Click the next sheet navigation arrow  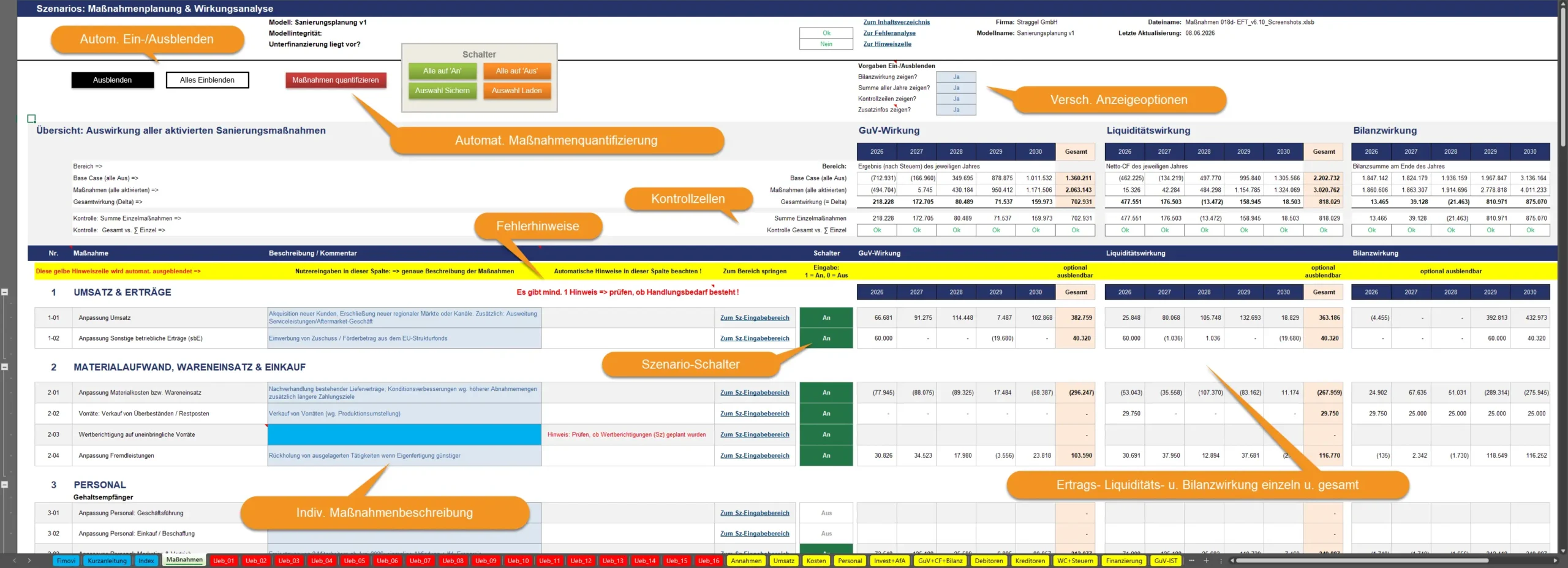[29, 561]
